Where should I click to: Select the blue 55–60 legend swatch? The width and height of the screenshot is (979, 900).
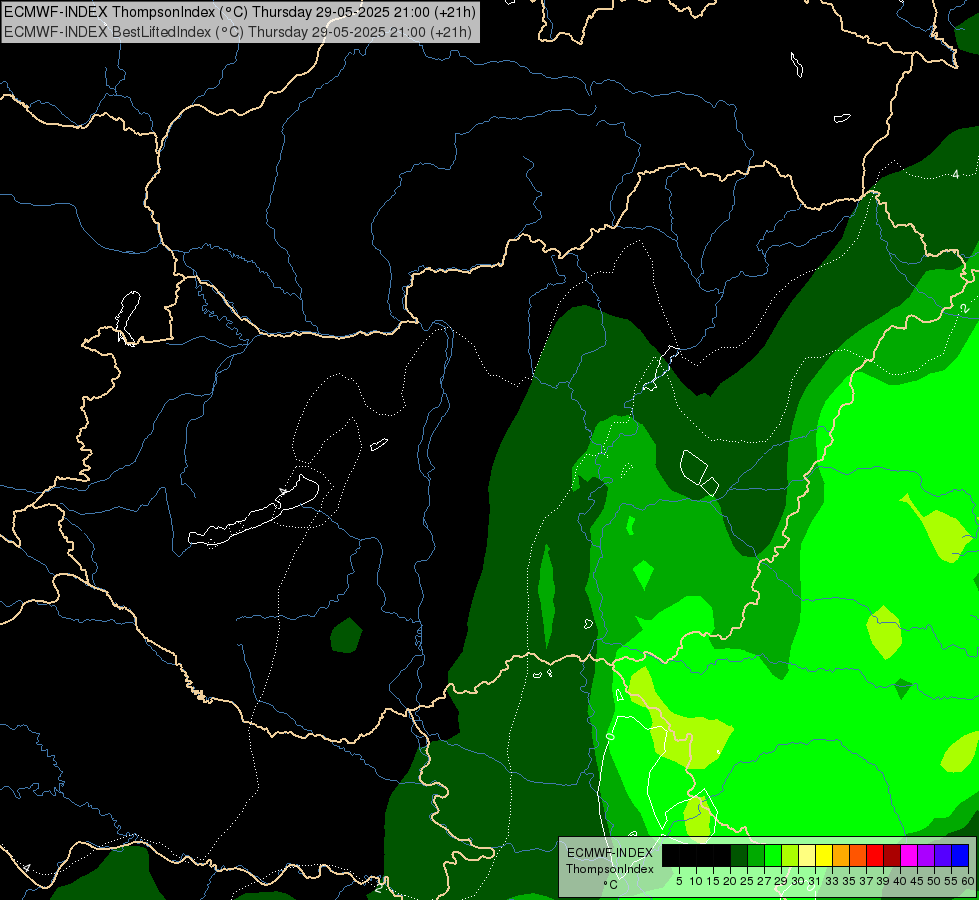tap(960, 855)
